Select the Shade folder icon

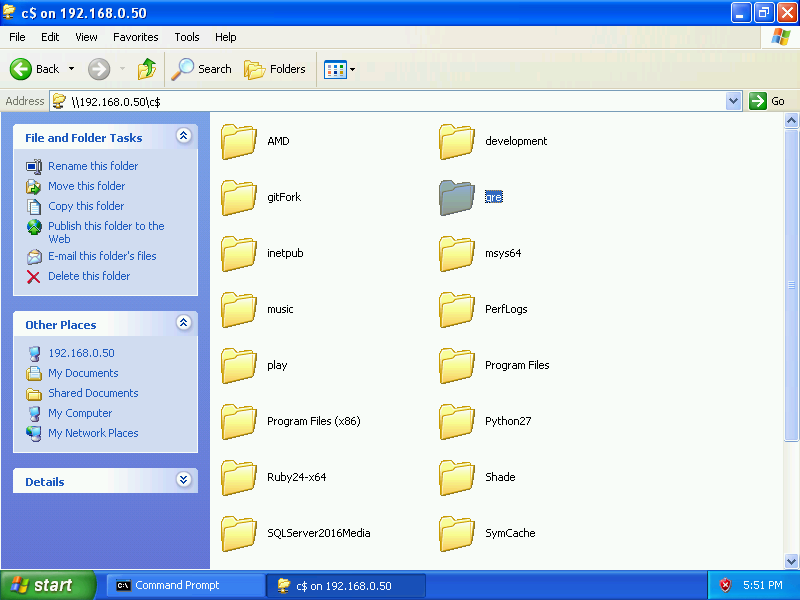point(457,478)
